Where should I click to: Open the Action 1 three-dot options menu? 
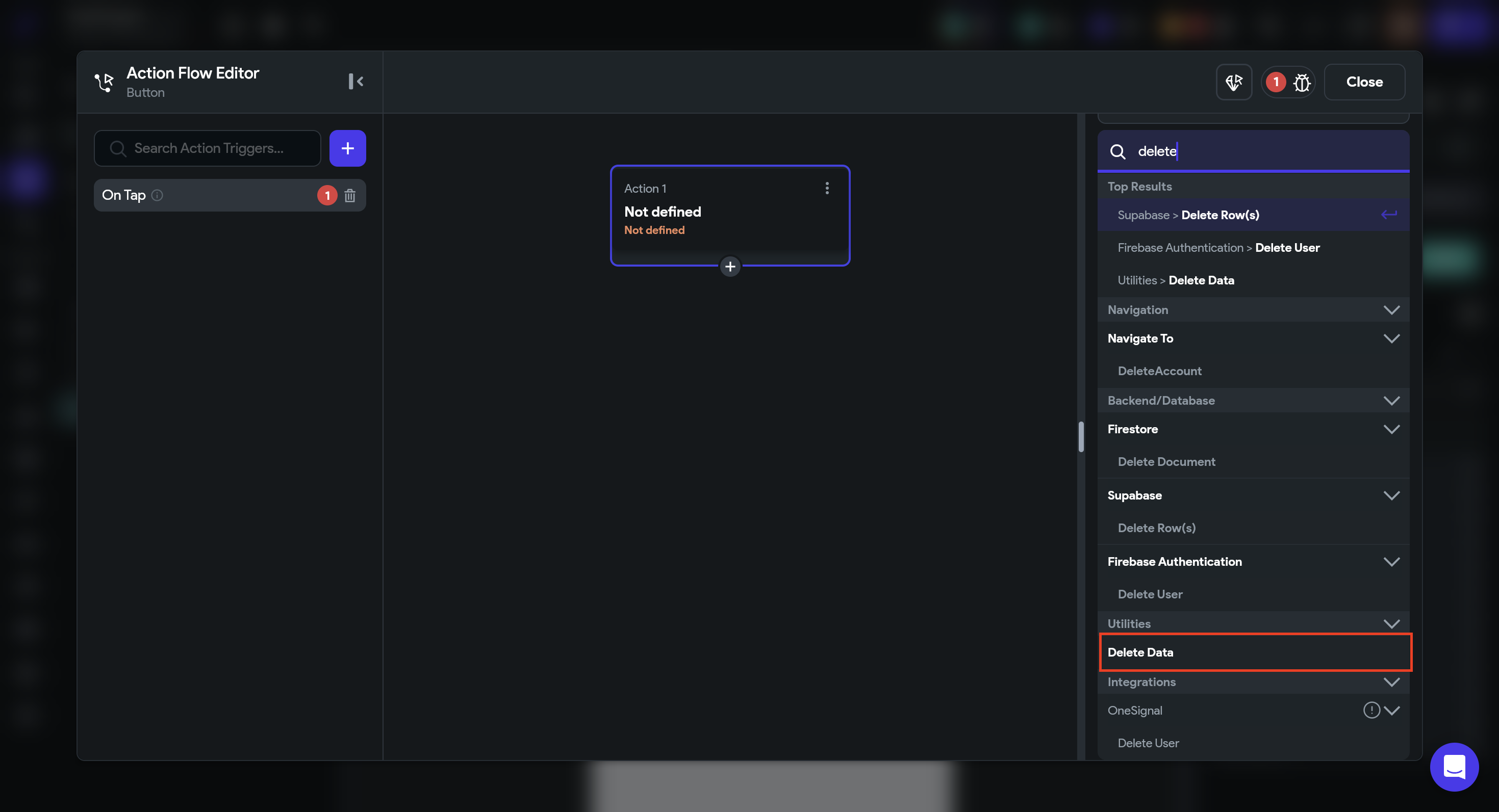(827, 188)
